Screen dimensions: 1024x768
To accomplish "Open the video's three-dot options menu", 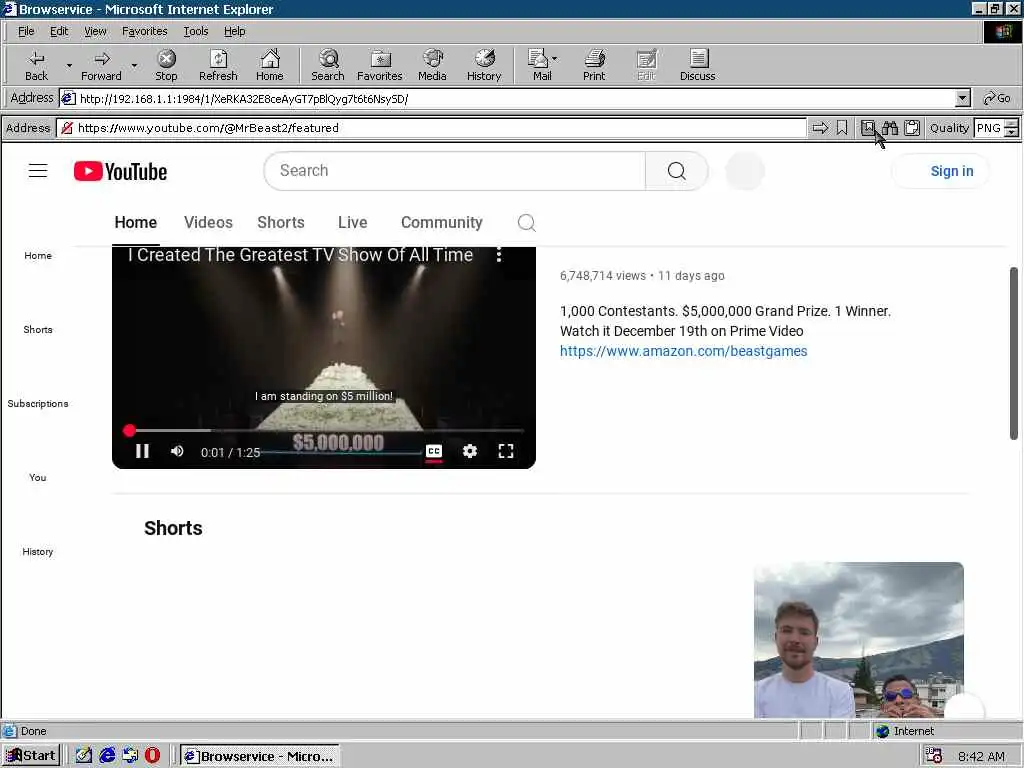I will pos(499,255).
